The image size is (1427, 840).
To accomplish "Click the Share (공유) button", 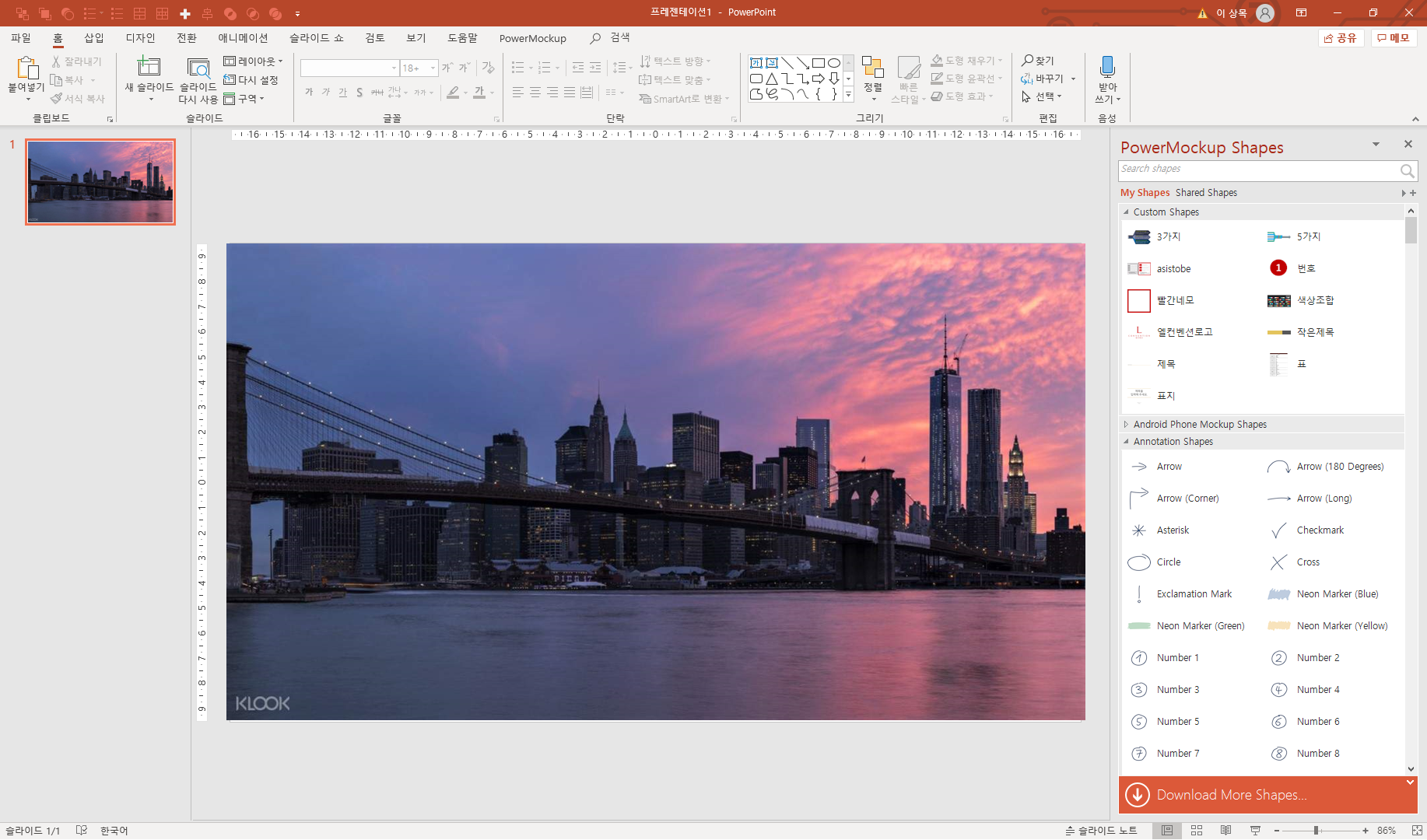I will pyautogui.click(x=1341, y=38).
